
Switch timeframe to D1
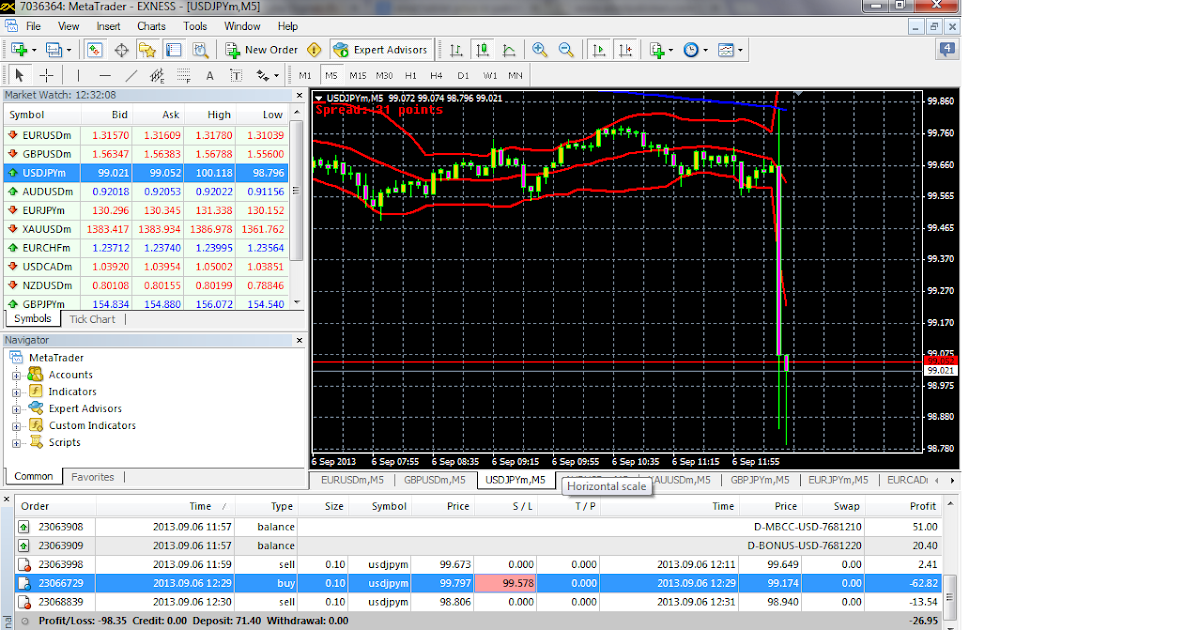click(463, 75)
